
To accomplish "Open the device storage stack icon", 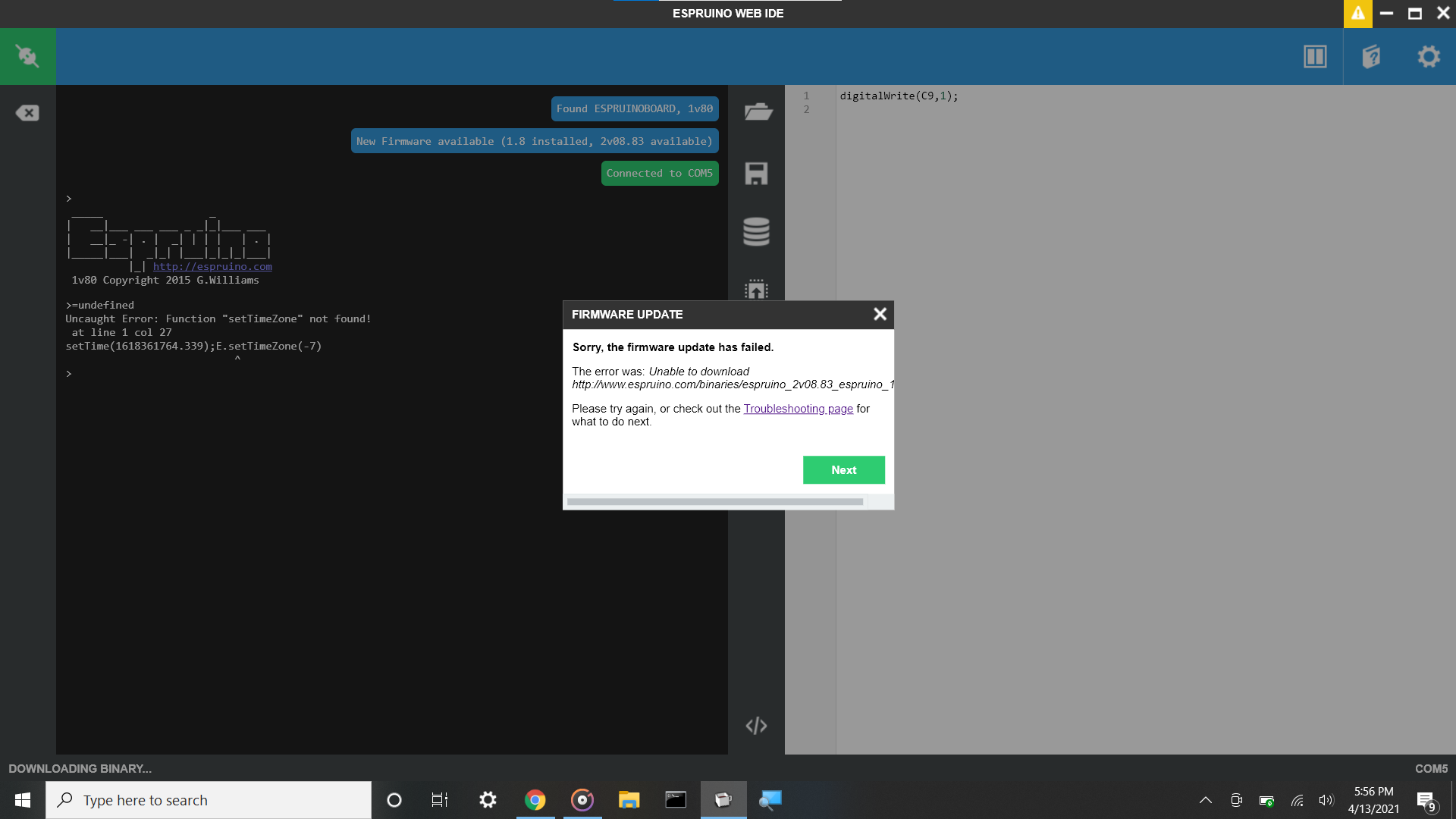I will [756, 231].
